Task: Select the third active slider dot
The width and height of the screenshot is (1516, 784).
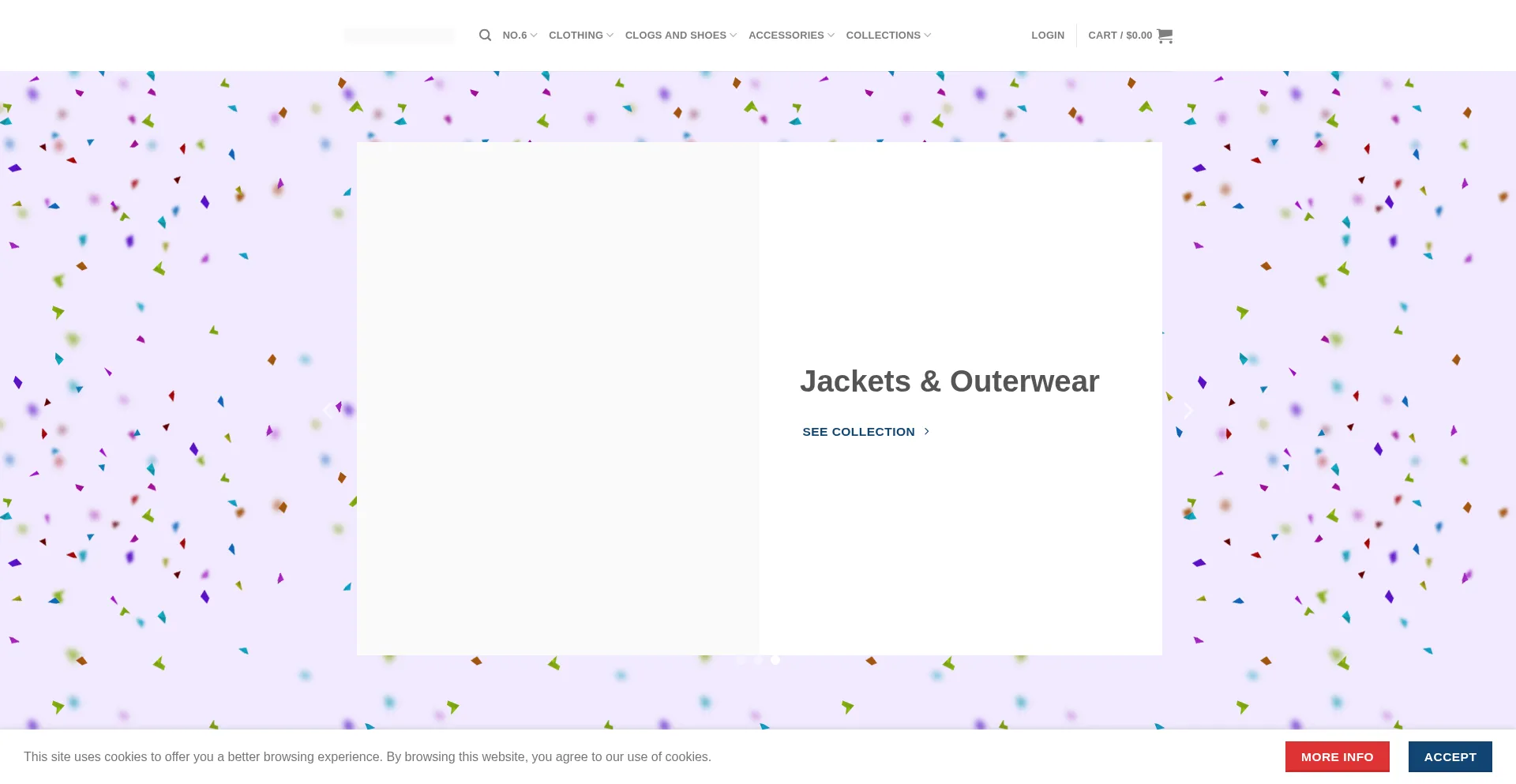Action: tap(775, 660)
